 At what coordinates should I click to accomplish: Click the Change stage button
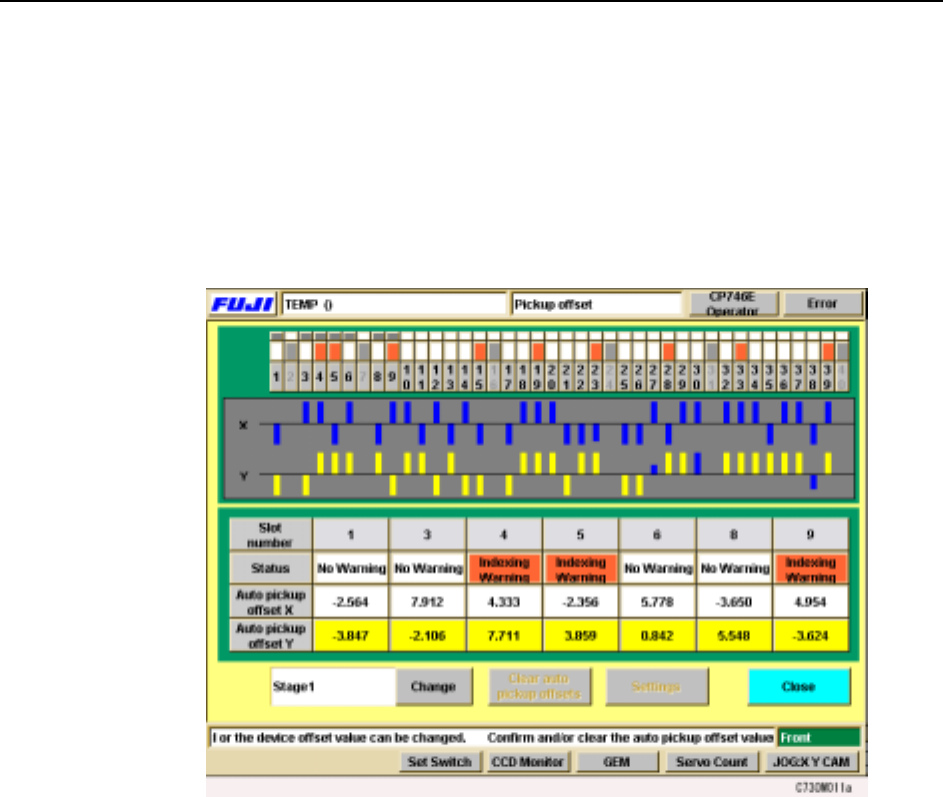pyautogui.click(x=434, y=686)
